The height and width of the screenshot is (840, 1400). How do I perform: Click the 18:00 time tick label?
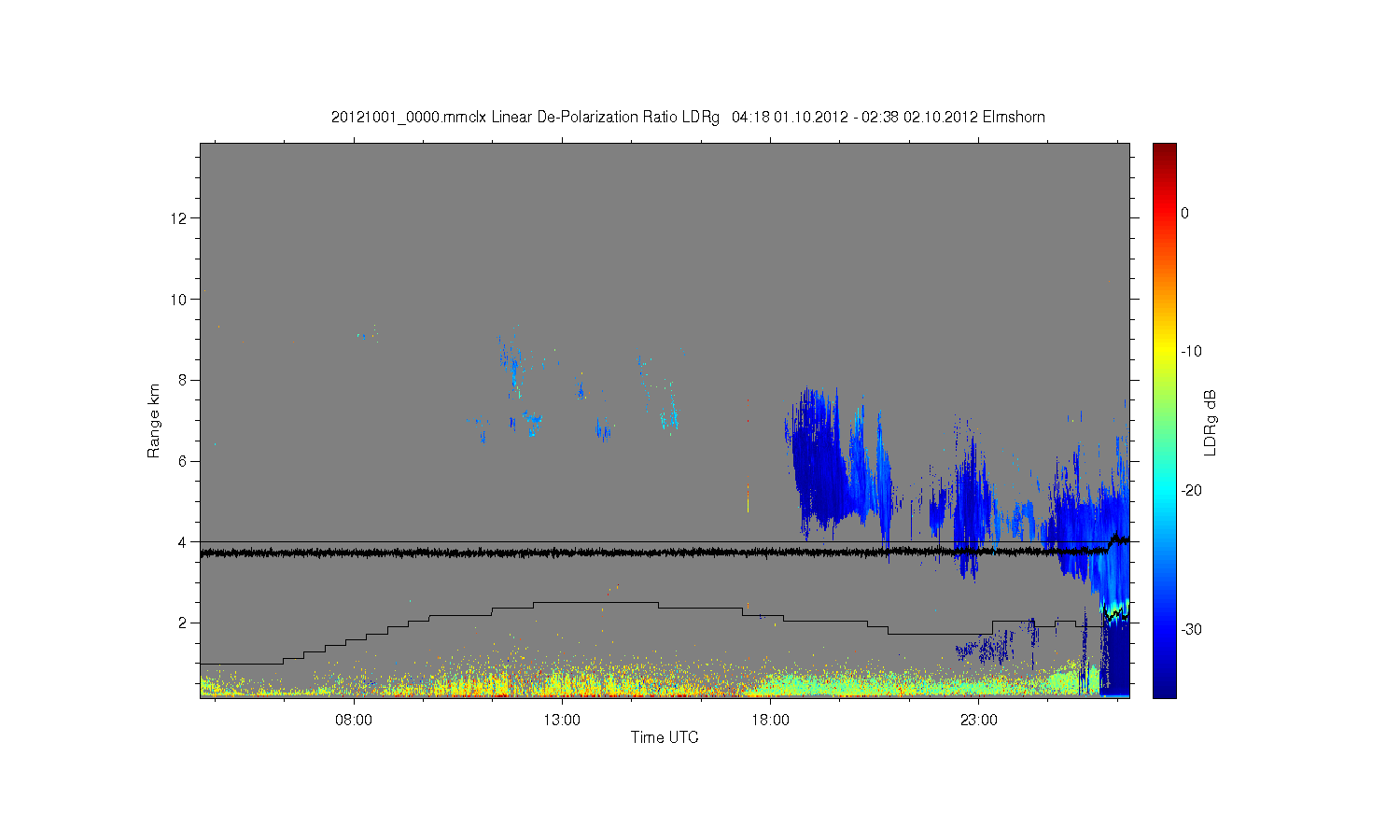pyautogui.click(x=770, y=720)
